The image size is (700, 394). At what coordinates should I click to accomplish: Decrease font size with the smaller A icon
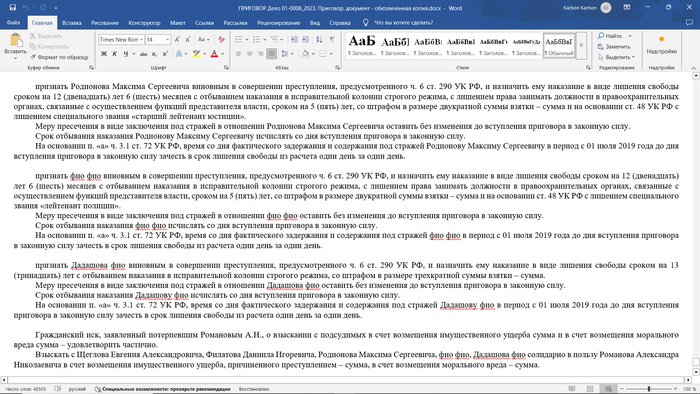(188, 40)
